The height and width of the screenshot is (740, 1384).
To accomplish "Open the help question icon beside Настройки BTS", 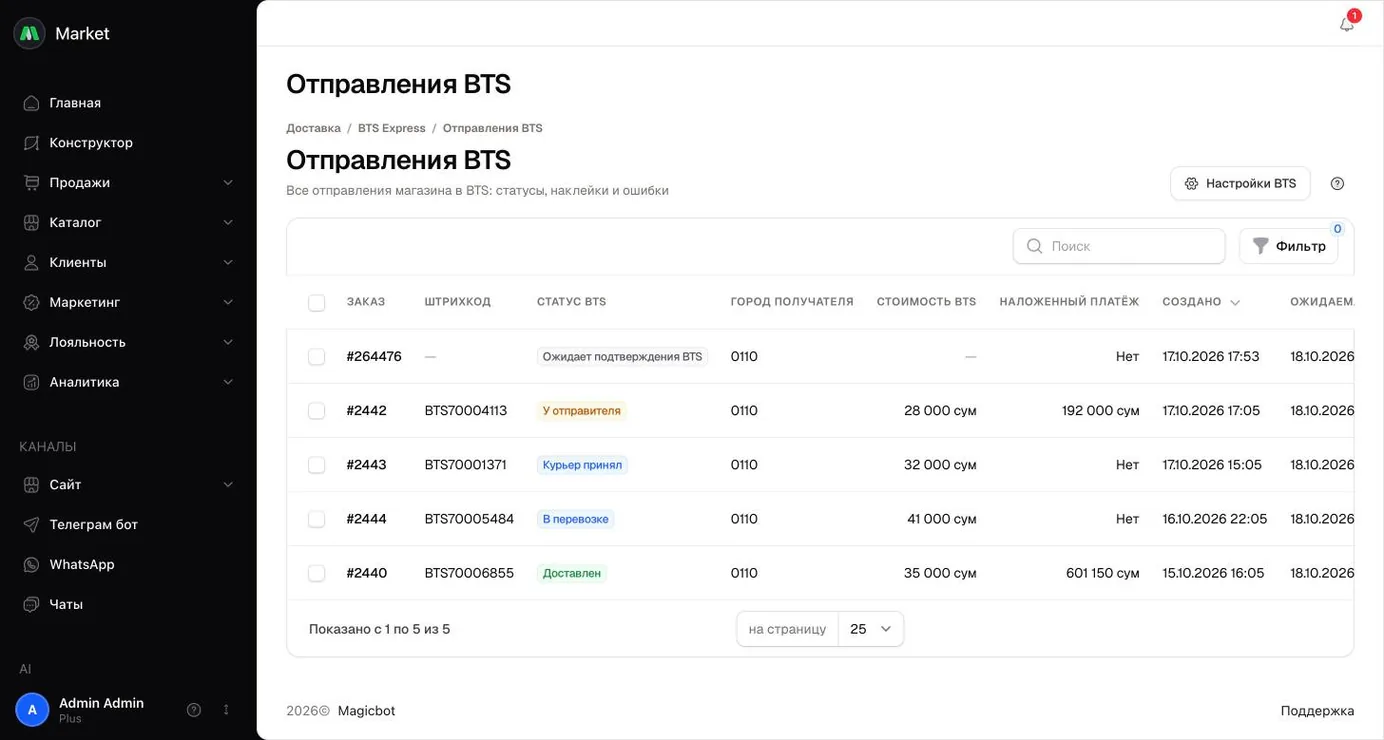I will click(x=1337, y=184).
